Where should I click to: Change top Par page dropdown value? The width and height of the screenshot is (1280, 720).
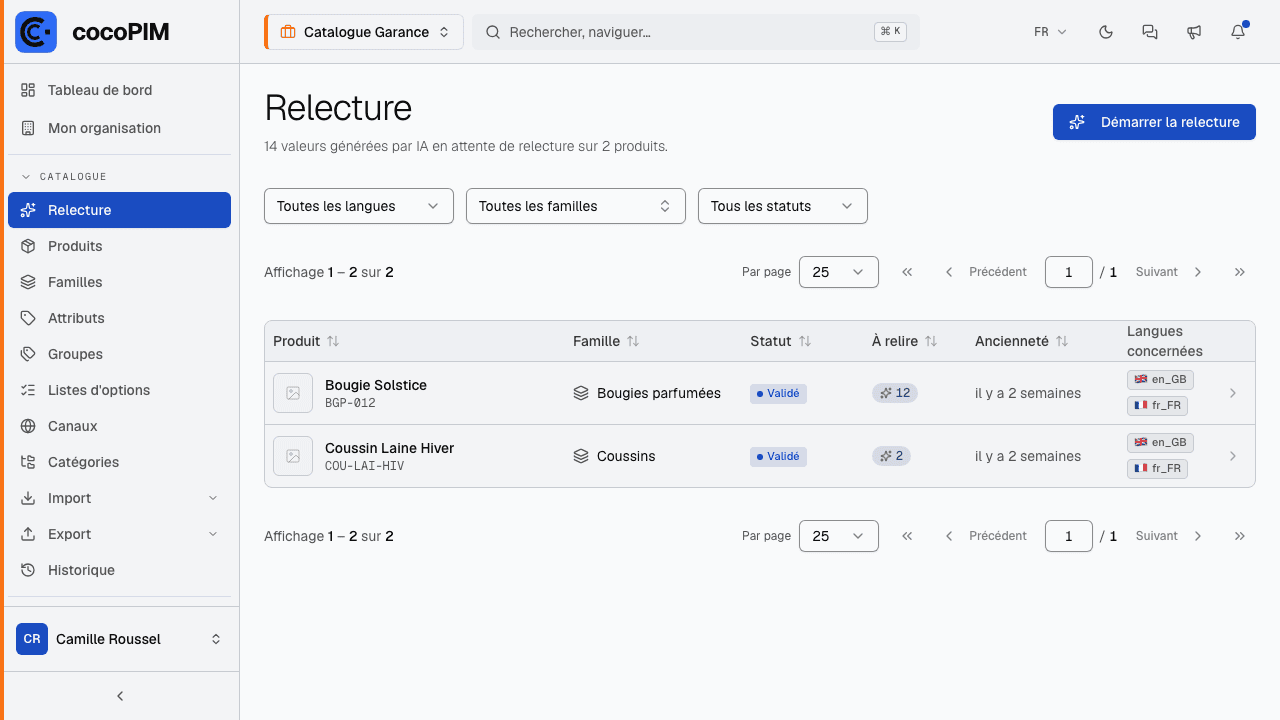point(839,272)
